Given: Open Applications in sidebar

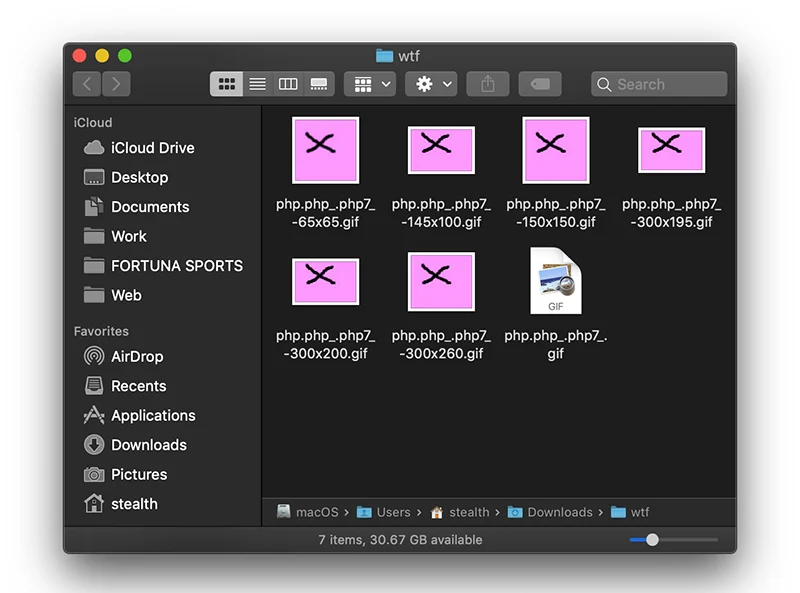Looking at the screenshot, I should coord(139,415).
